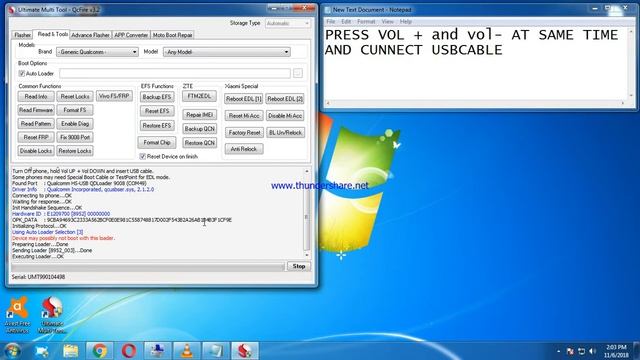Switch to the Moto Boot Repair tab
The image size is (640, 360).
172,35
